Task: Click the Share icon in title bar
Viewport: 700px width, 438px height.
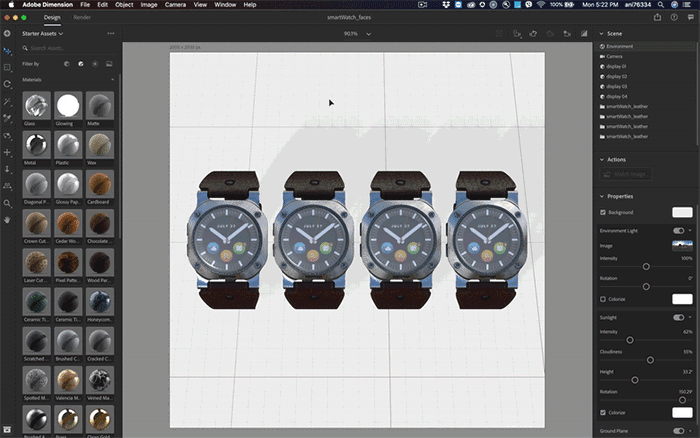Action: (x=657, y=17)
